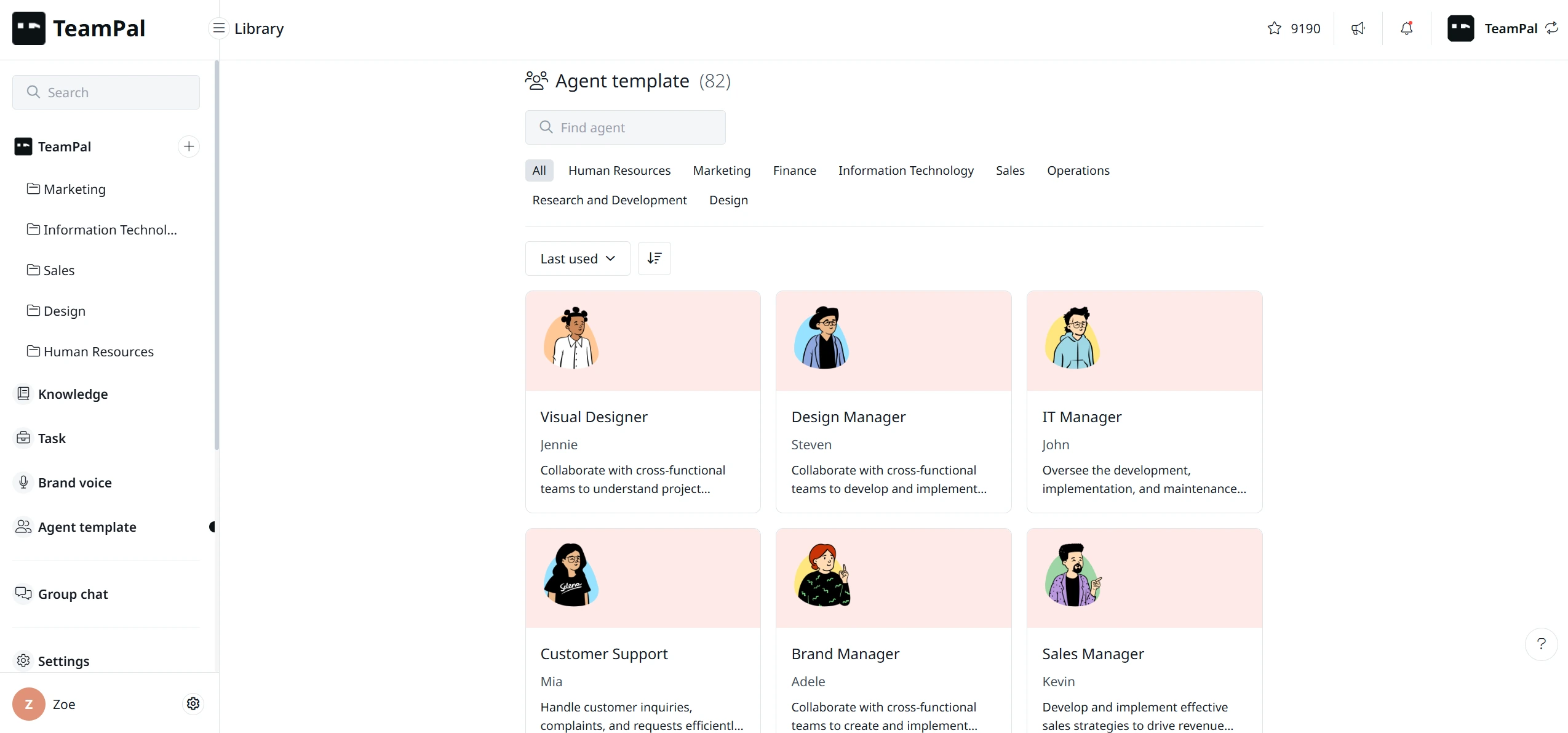Click the star credits icon
Viewport: 1568px width, 733px height.
click(1274, 28)
